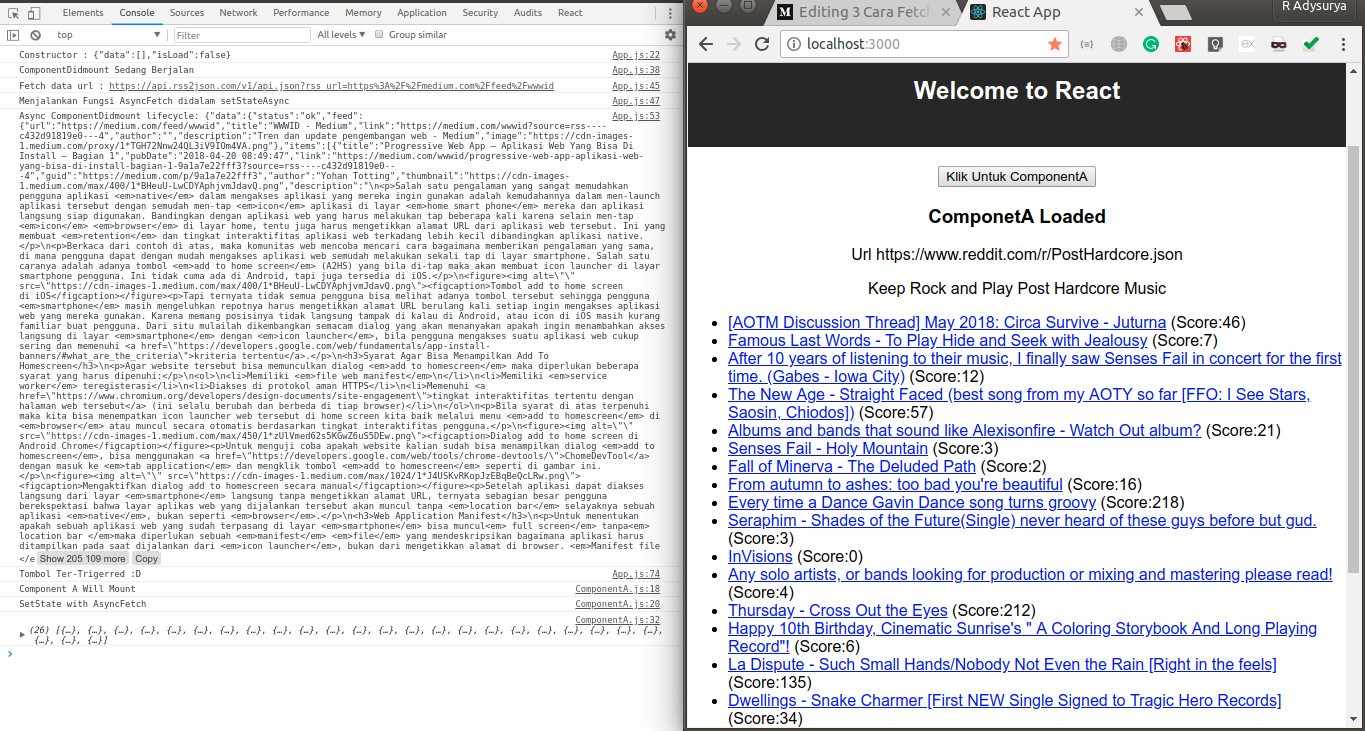Screen dimensions: 1365x731
Task: Click the incognito mask extension icon
Action: tap(1278, 43)
